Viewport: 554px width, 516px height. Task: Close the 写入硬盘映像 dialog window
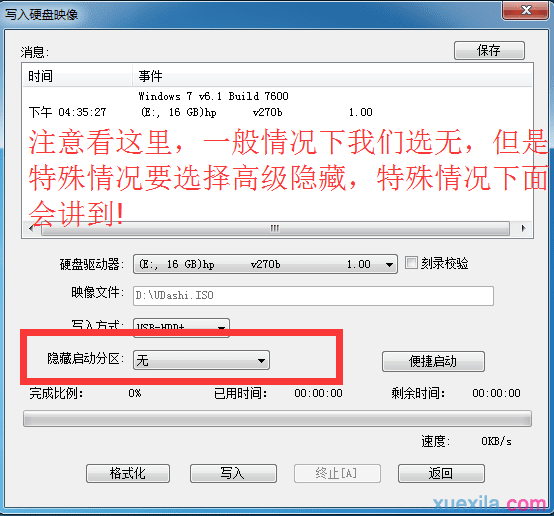coord(526,10)
